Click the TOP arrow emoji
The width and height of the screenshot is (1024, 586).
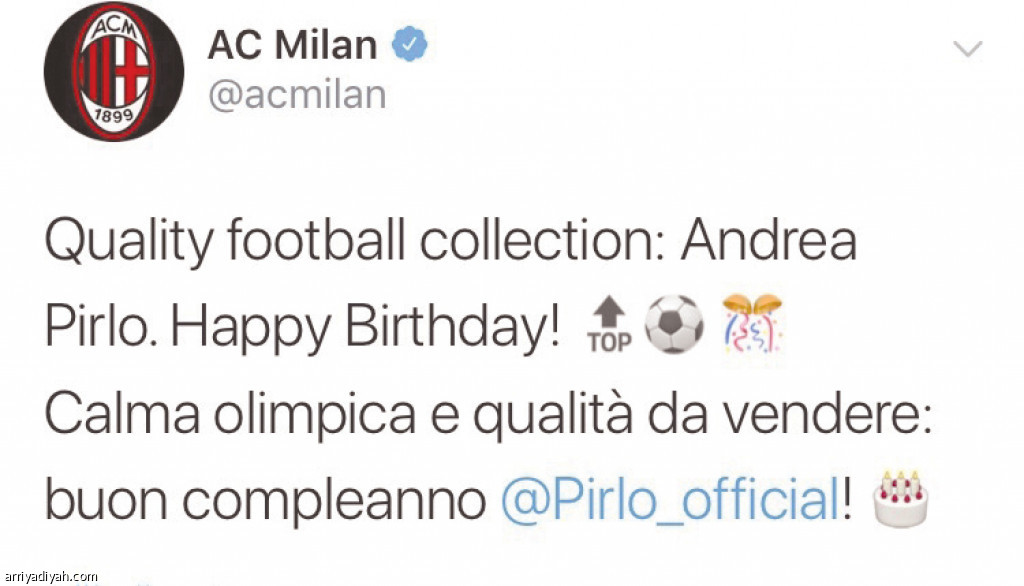tap(609, 325)
